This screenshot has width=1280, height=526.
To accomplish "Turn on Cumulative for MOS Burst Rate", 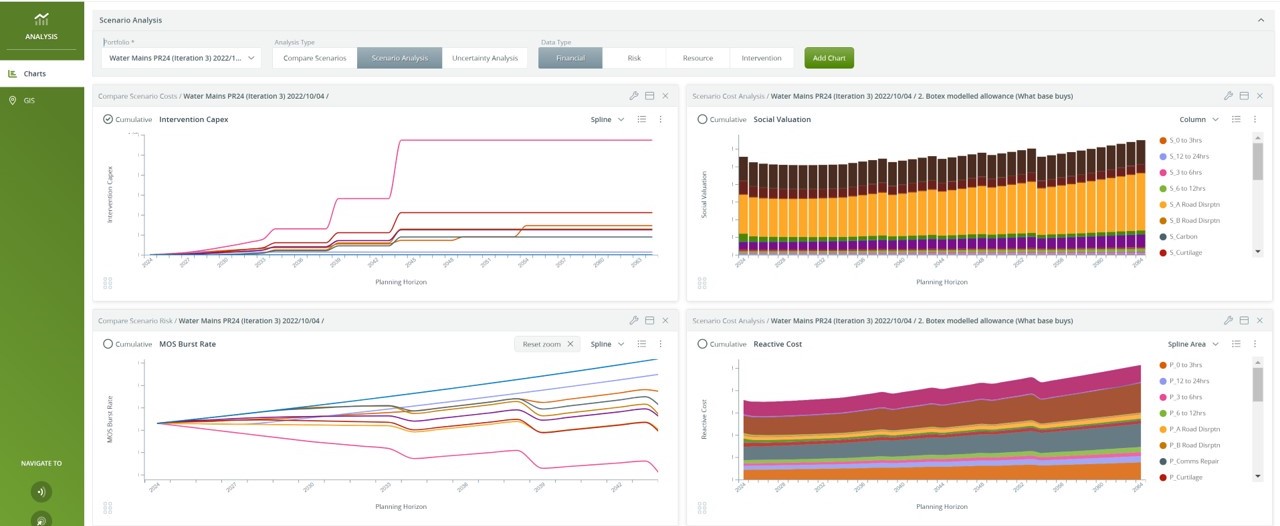I will [108, 344].
